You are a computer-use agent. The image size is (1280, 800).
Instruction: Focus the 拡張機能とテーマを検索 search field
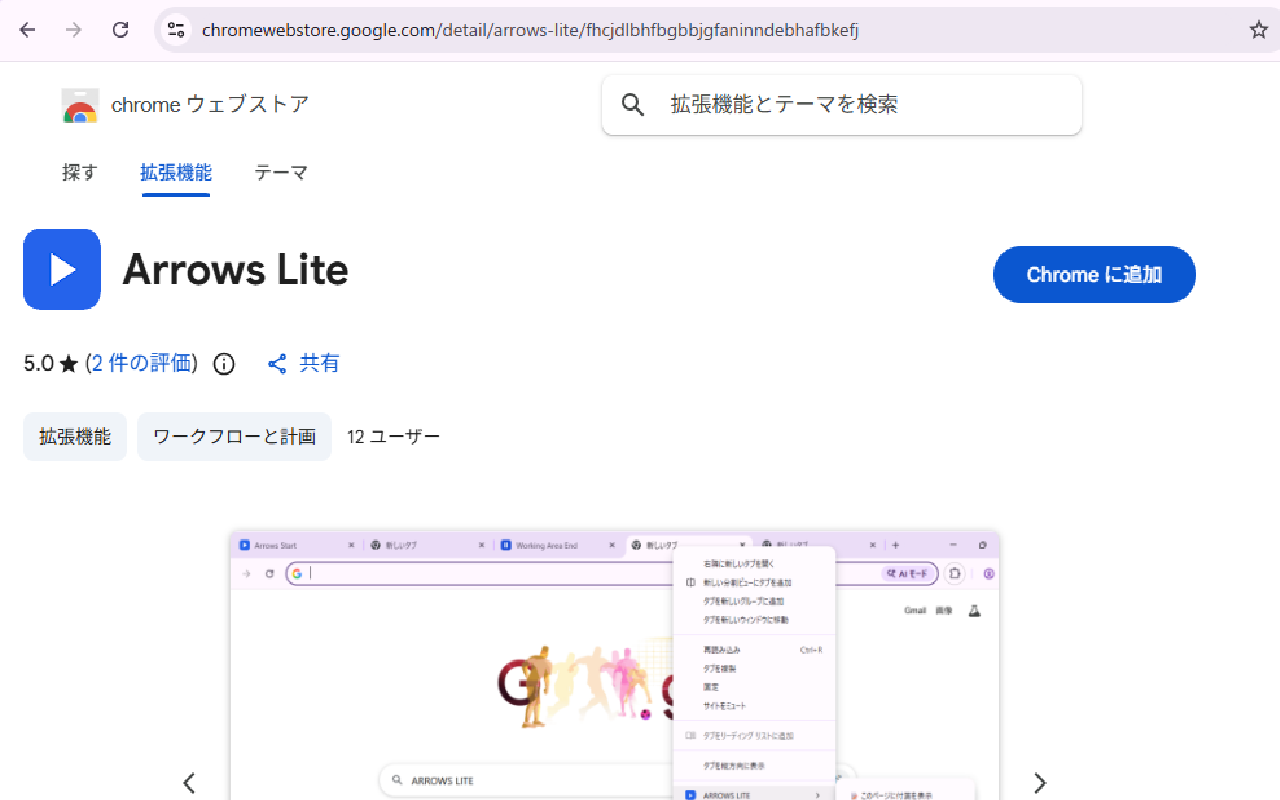(x=842, y=105)
